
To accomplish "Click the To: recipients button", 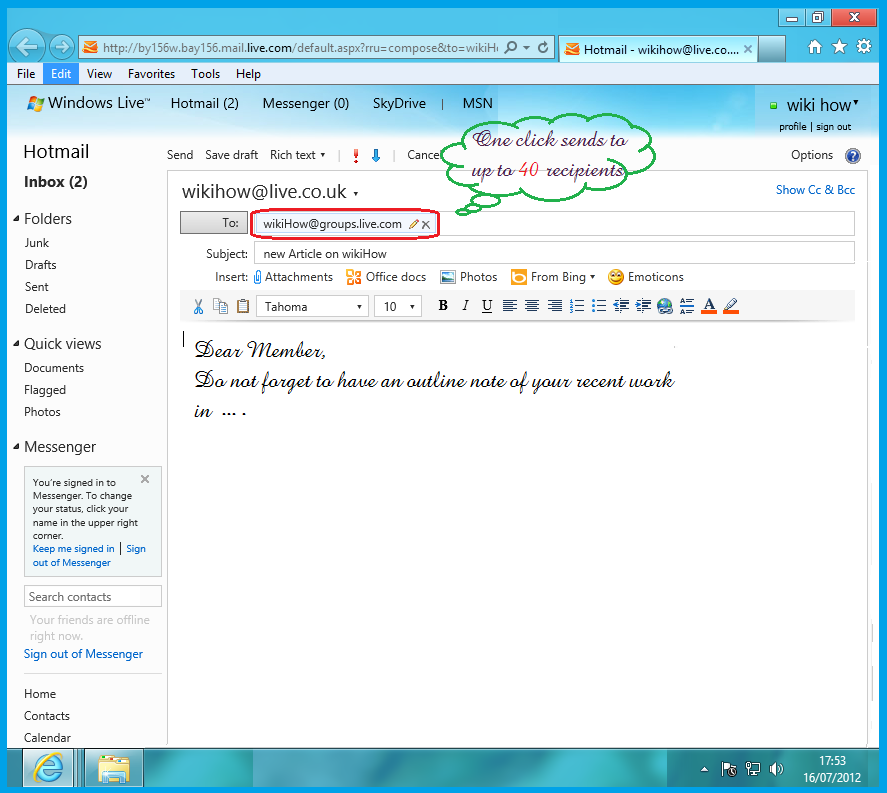I will tap(214, 223).
